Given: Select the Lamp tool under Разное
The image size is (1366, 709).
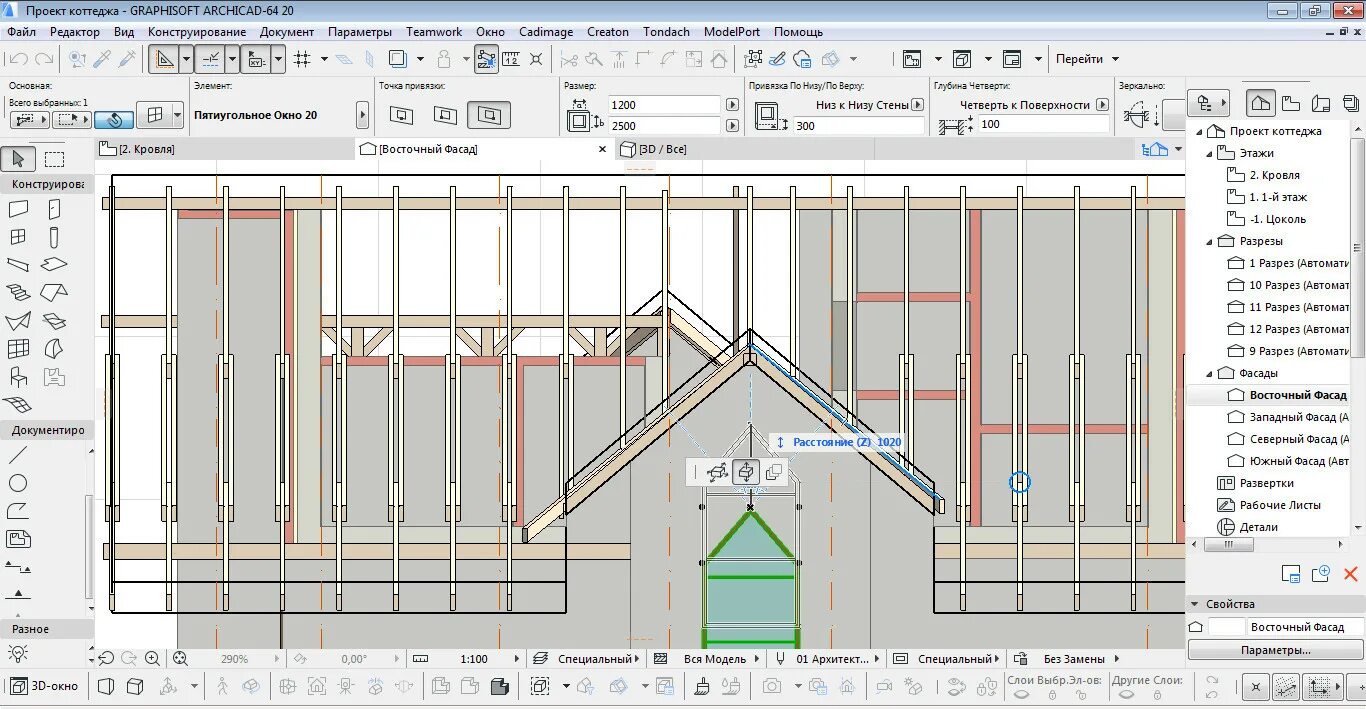Looking at the screenshot, I should (18, 653).
